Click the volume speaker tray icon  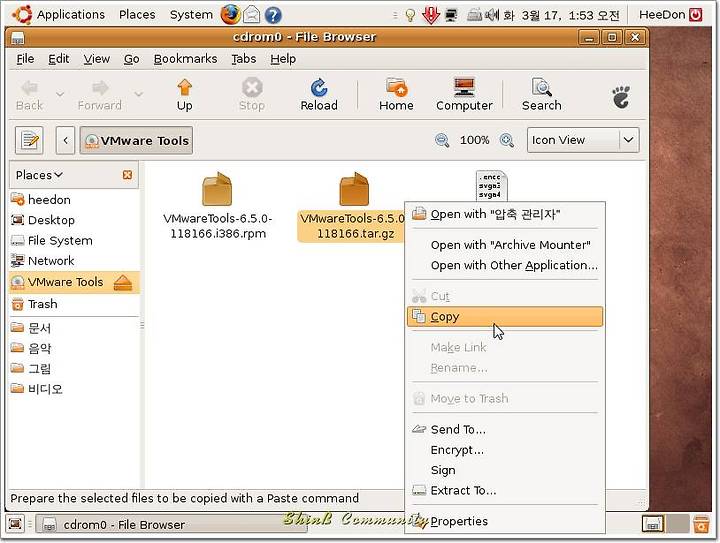coord(492,16)
